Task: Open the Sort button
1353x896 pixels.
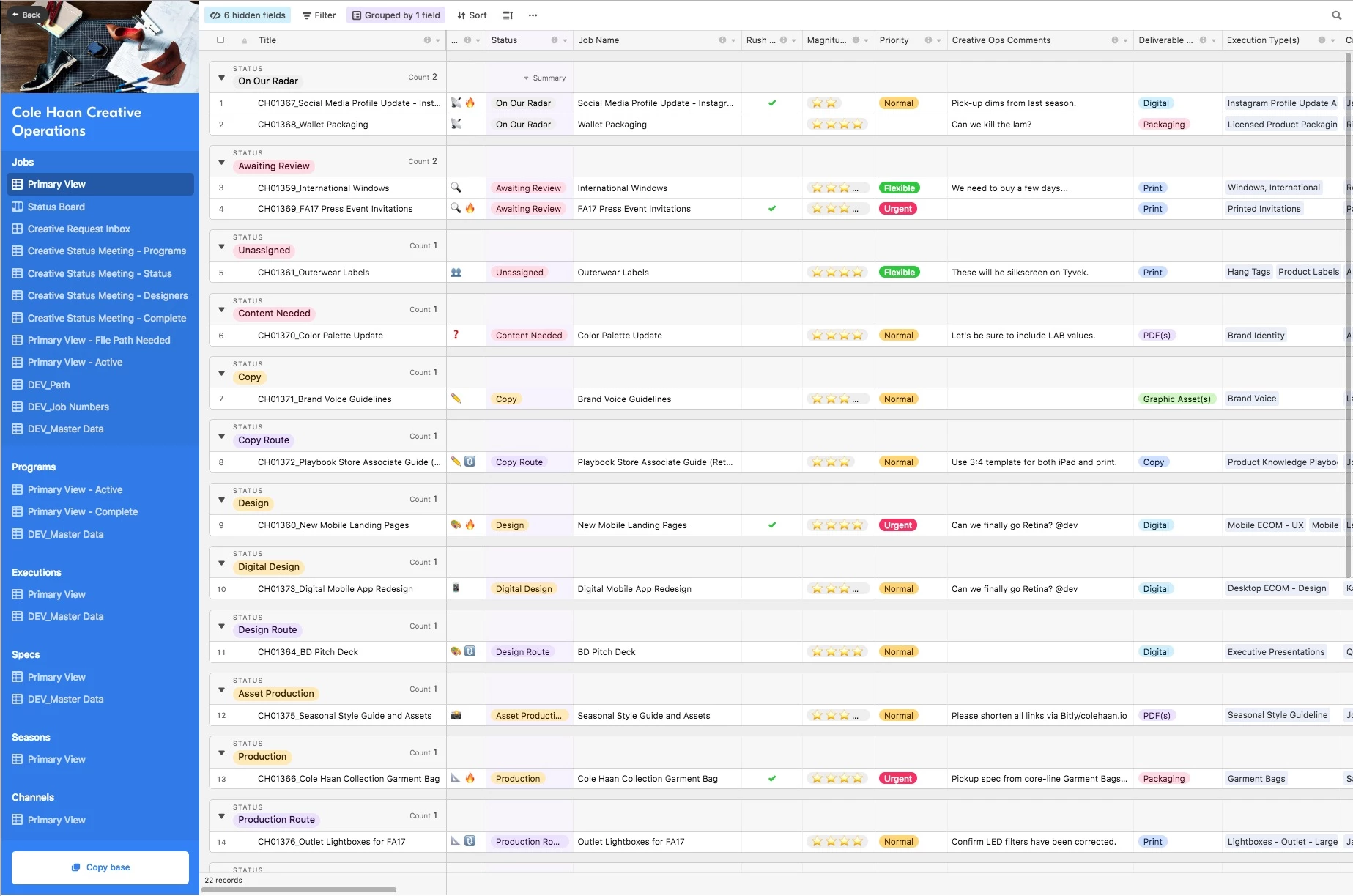Action: coord(472,15)
